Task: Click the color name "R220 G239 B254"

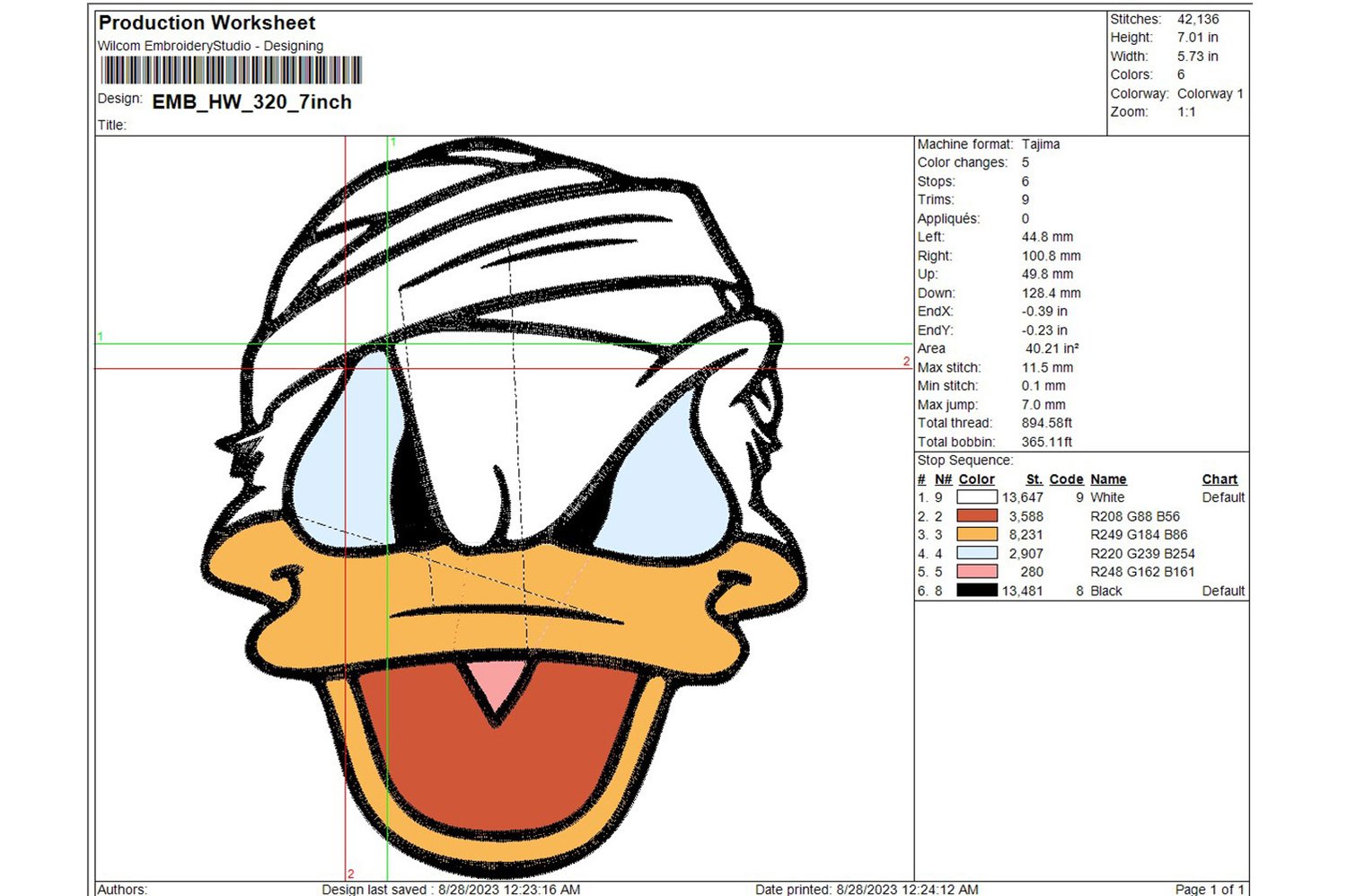Action: [1142, 553]
